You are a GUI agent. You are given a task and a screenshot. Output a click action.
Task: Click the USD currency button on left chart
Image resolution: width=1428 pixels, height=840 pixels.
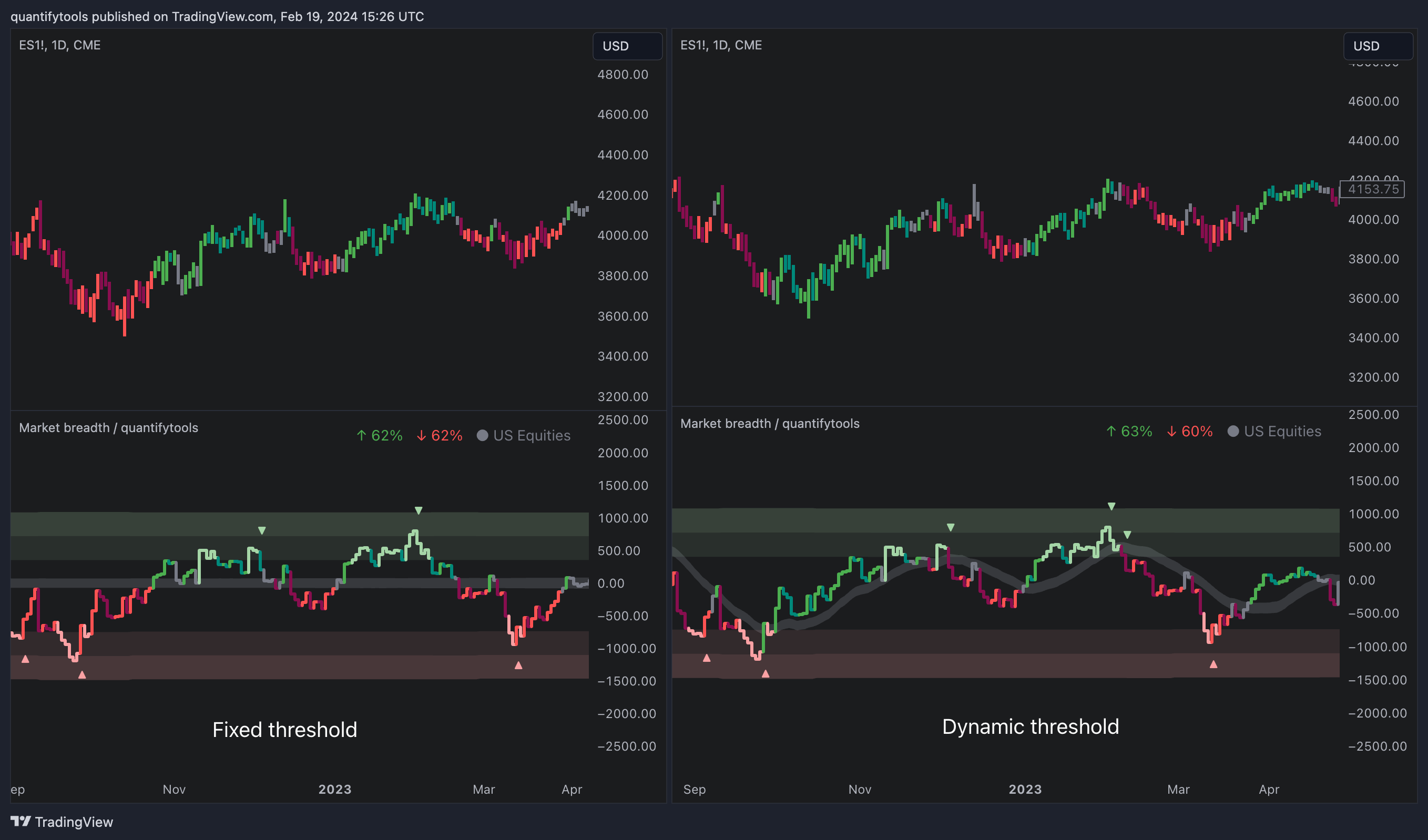(x=627, y=46)
